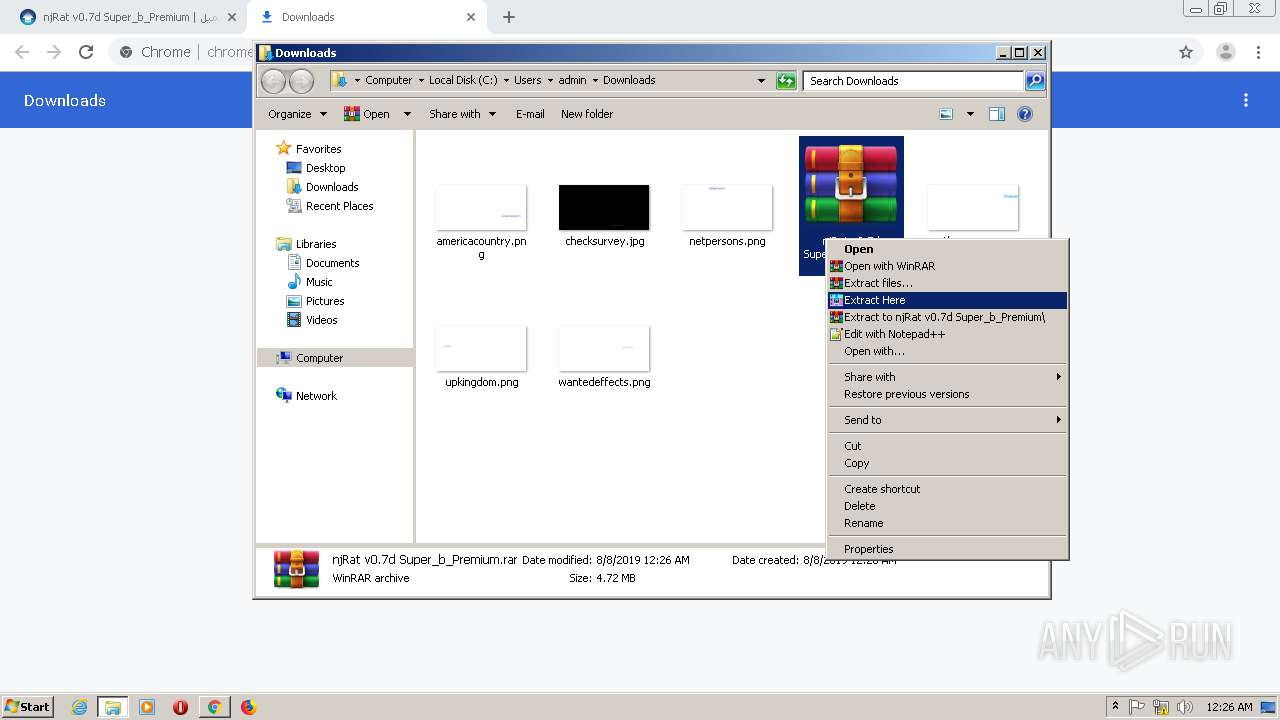1280x720 pixels.
Task: Open Firefox from the taskbar
Action: (x=248, y=707)
